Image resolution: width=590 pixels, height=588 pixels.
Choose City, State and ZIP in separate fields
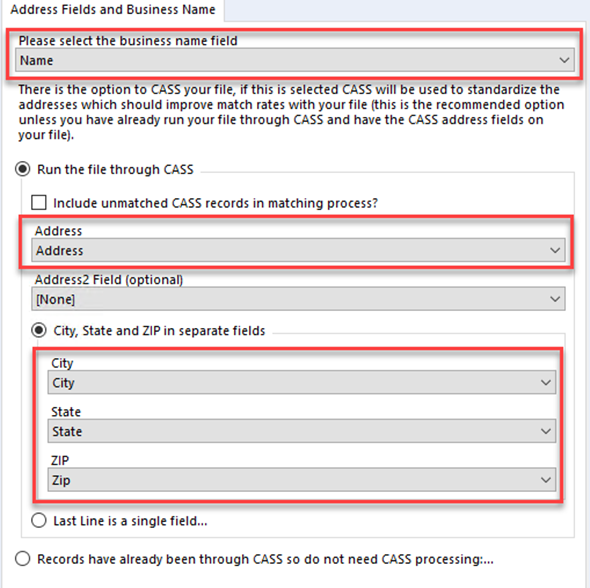click(39, 330)
